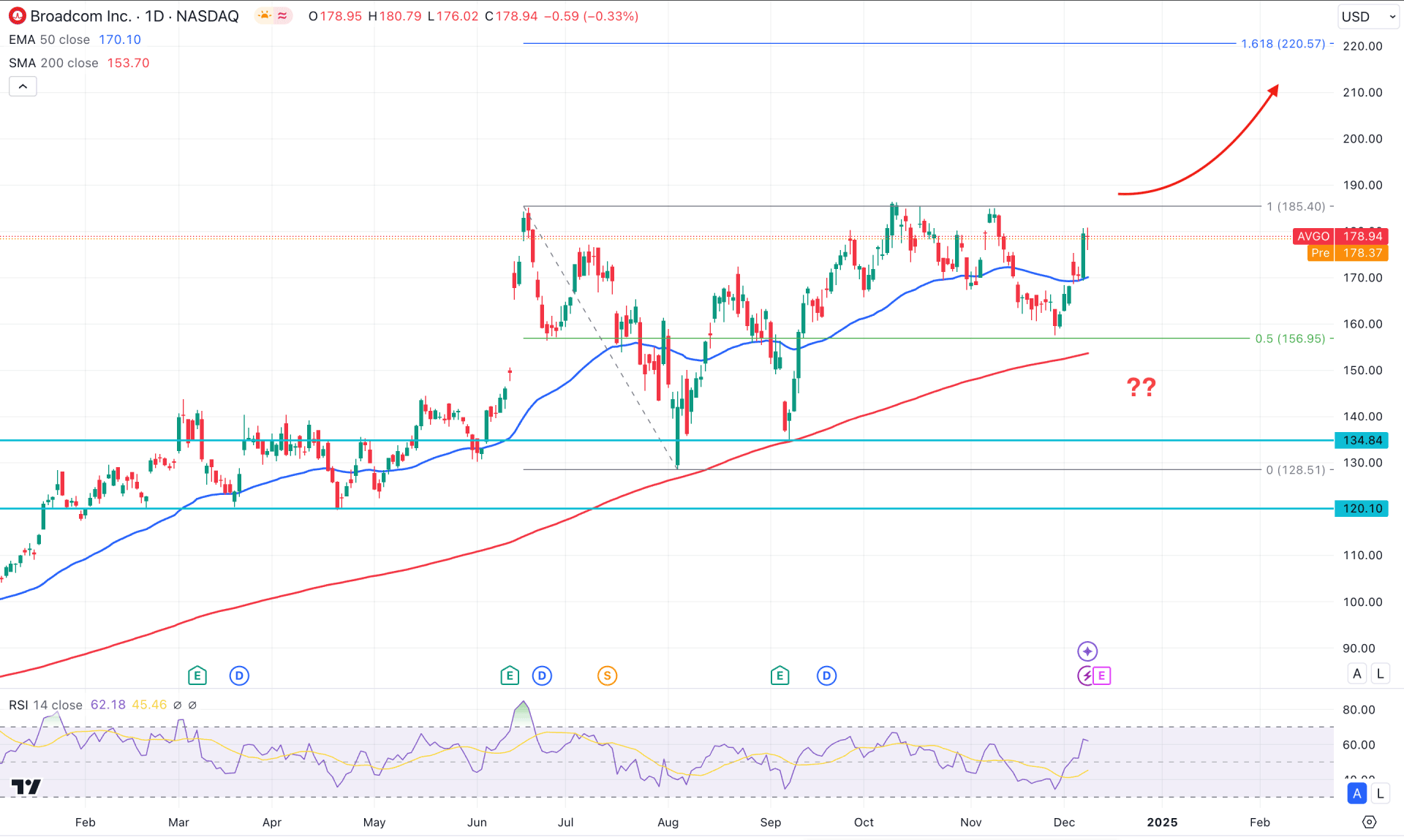Screen dimensions: 1404x840
Task: Click the TradingView logo
Action: (26, 787)
